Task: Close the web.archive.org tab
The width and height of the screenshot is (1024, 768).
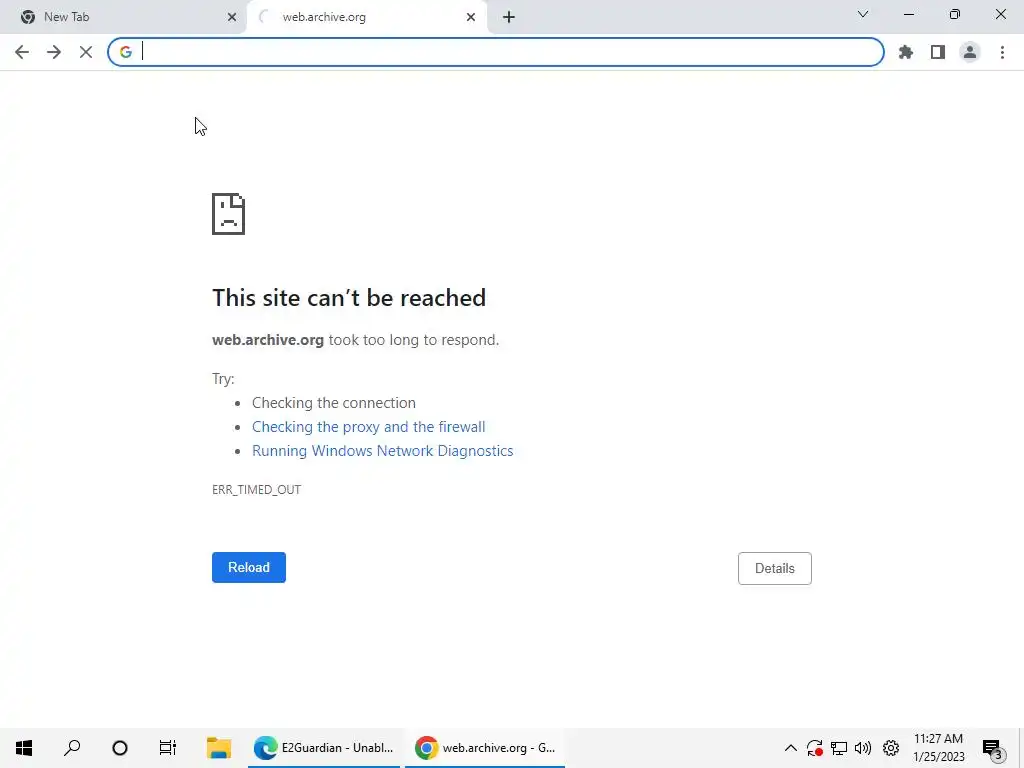Action: (x=471, y=17)
